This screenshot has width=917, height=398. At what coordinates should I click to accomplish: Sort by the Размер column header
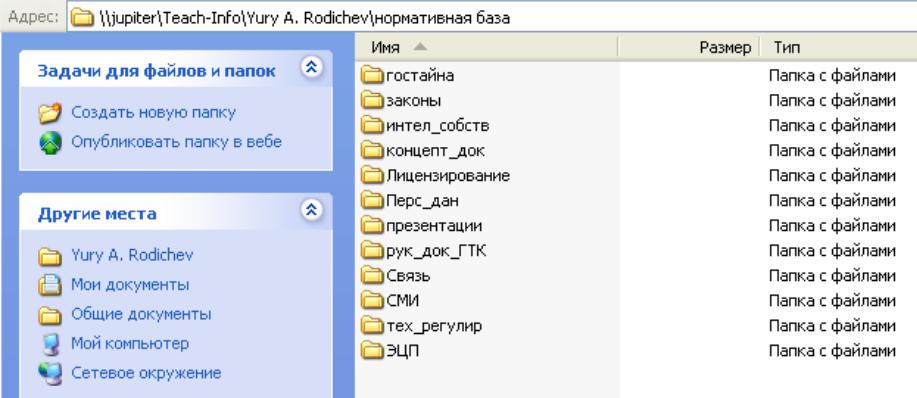pyautogui.click(x=689, y=47)
